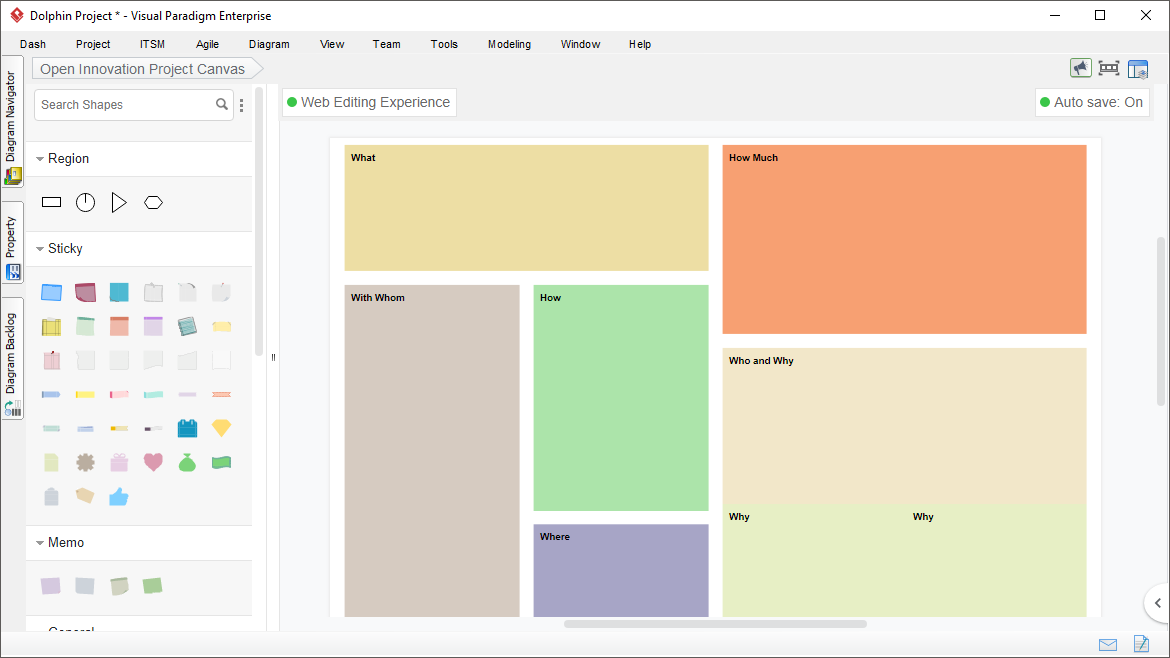Pick the olive folded memo shape
Viewport: 1170px width, 658px height.
coord(119,586)
